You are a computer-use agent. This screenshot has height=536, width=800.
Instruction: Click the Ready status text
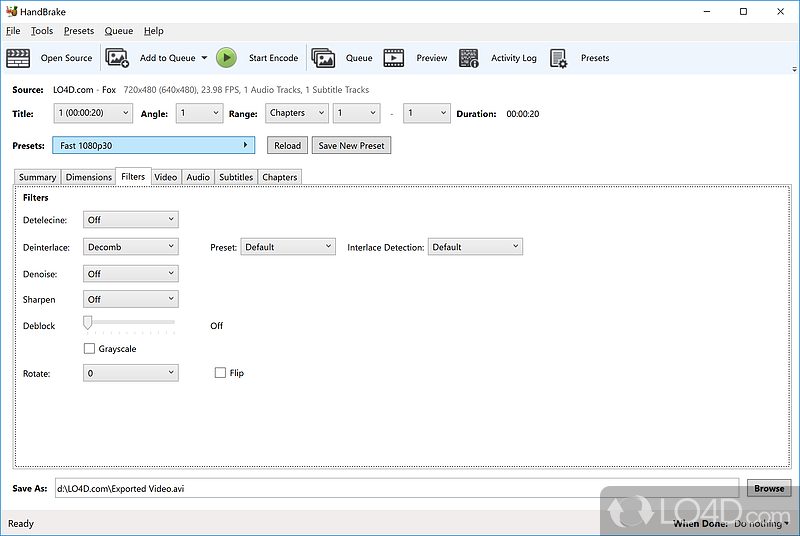pyautogui.click(x=21, y=524)
